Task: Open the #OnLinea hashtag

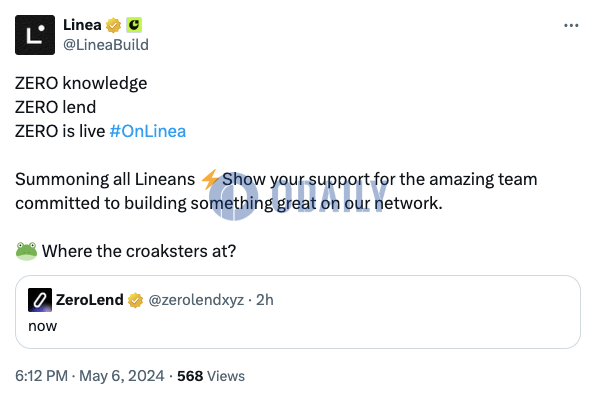Action: click(x=148, y=131)
